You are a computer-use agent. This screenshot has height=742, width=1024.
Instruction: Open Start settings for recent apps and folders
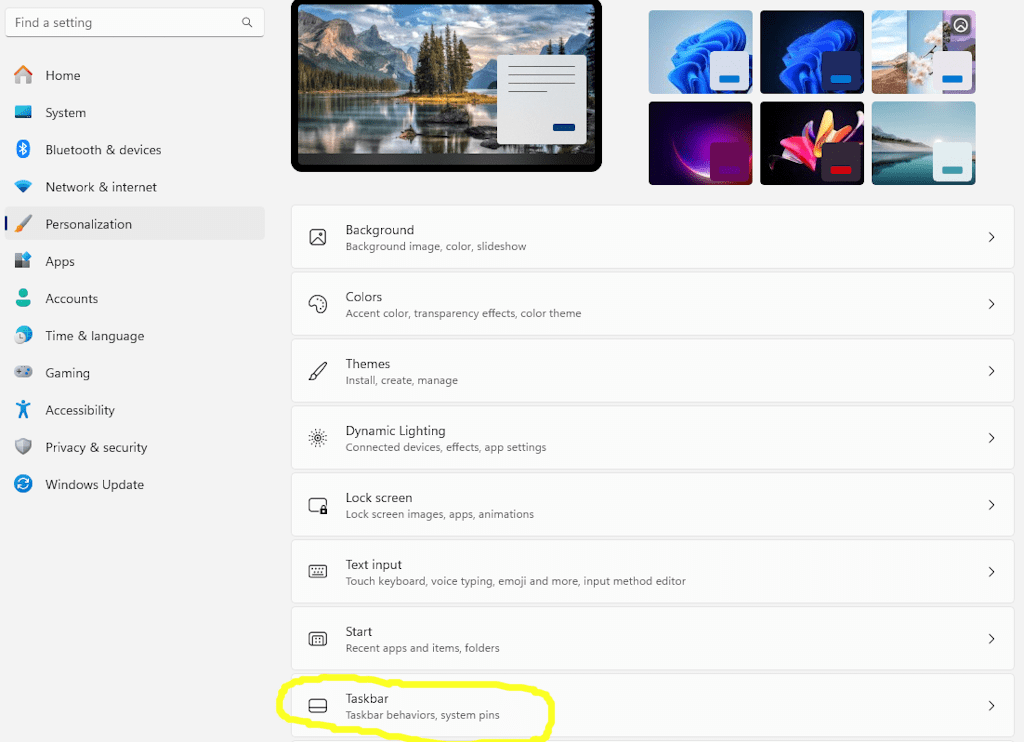tap(652, 638)
